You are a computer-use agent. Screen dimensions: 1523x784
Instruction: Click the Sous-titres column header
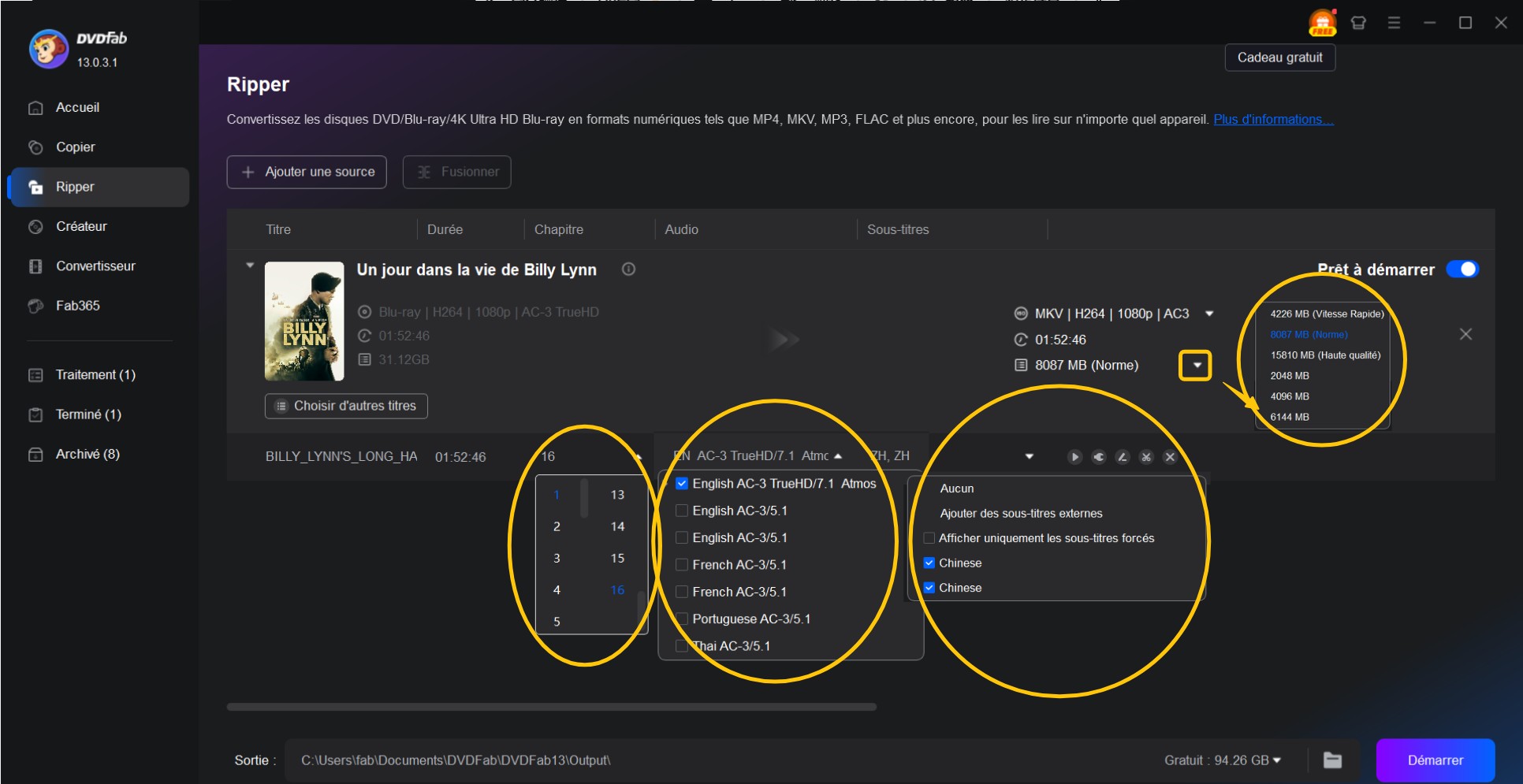898,229
